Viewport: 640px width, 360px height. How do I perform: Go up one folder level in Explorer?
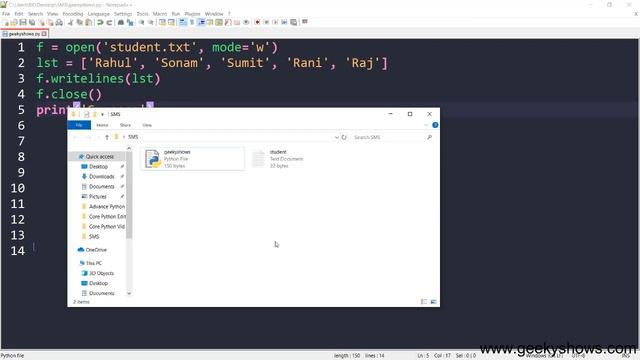pos(107,137)
